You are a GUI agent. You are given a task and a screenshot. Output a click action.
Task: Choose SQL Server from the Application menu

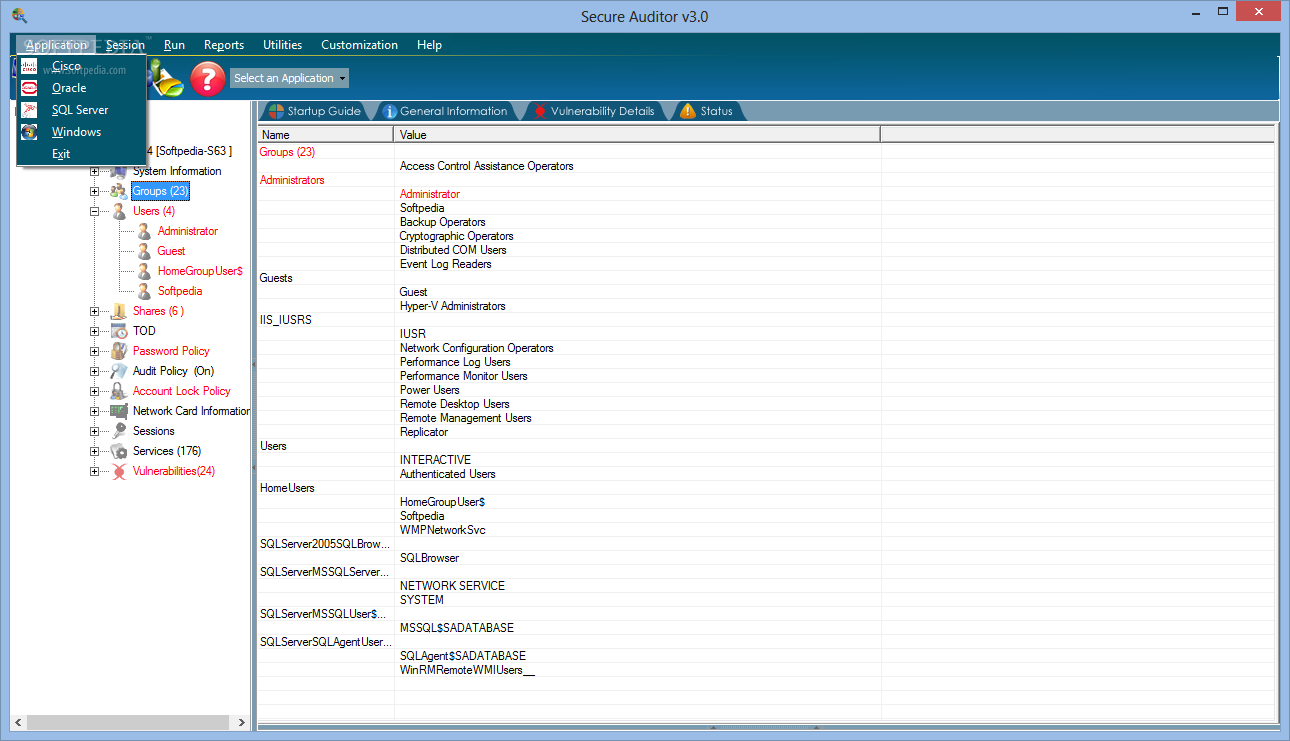pyautogui.click(x=82, y=110)
